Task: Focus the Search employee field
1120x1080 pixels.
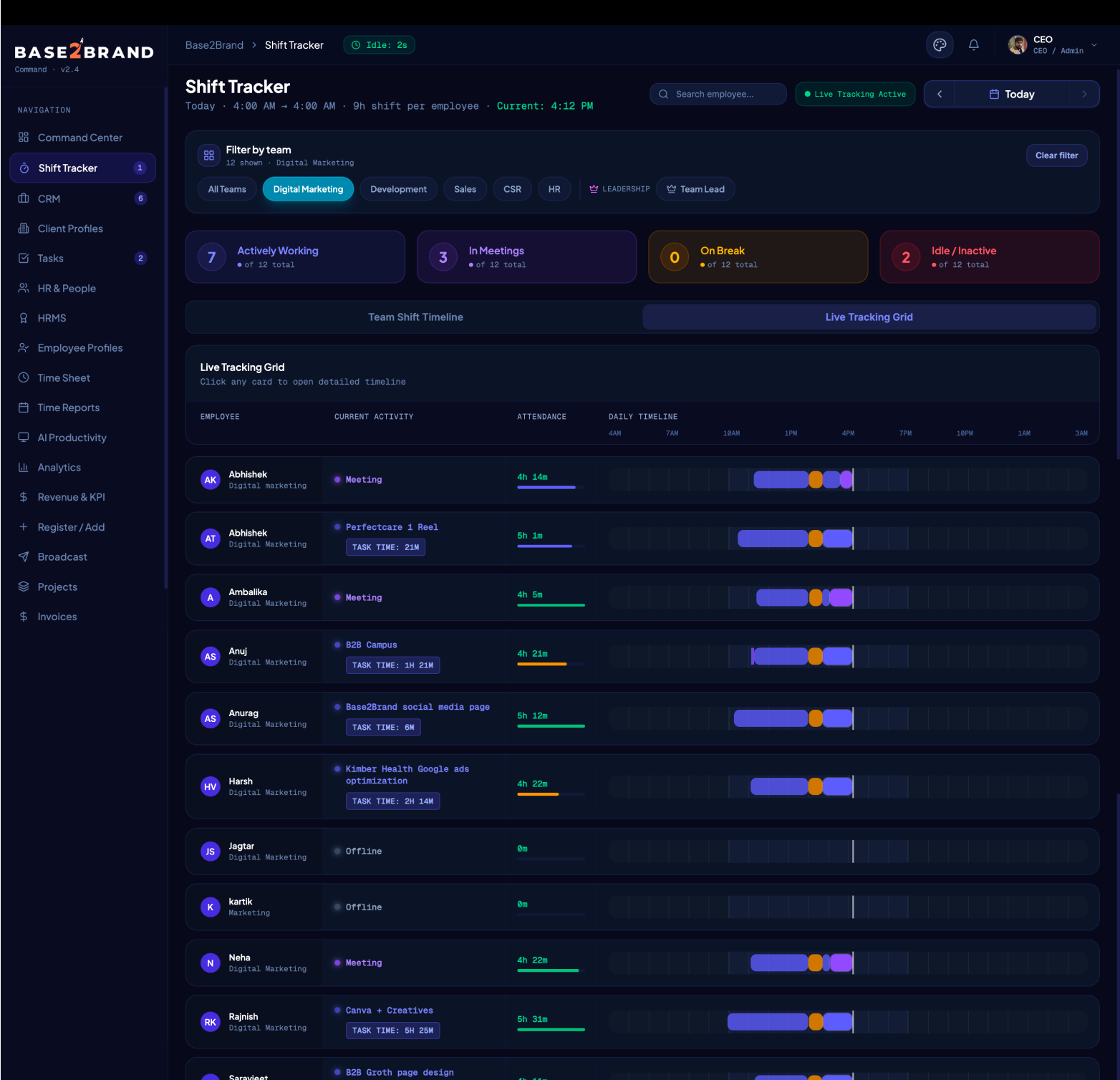Action: click(x=718, y=94)
